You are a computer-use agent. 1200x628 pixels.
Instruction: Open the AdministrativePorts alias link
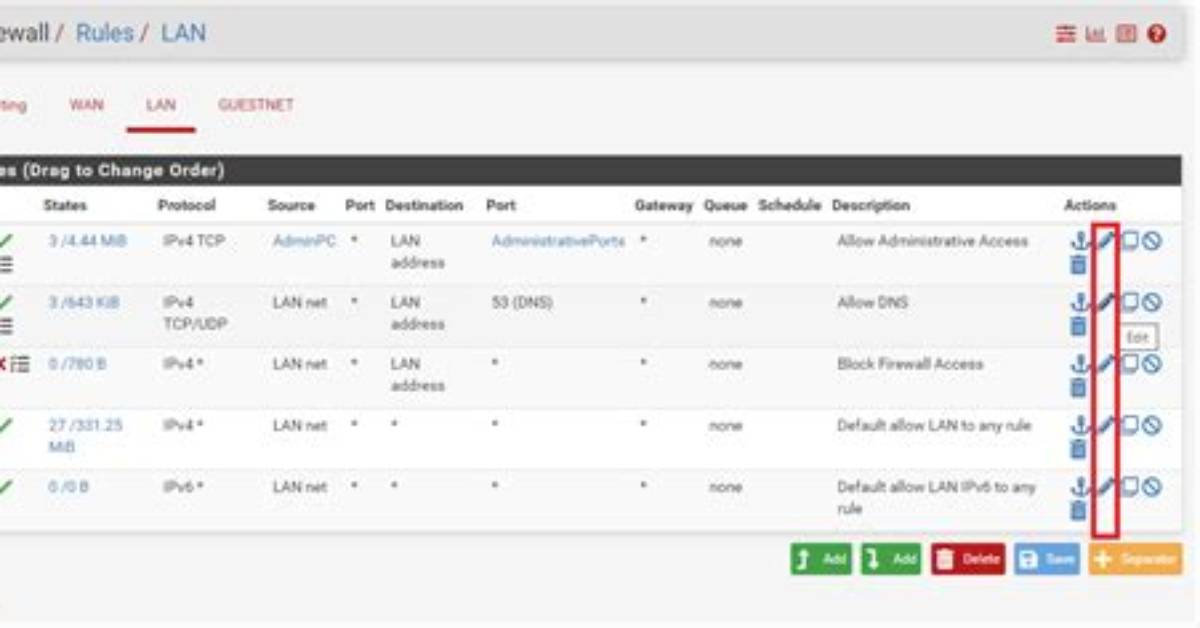pos(558,241)
